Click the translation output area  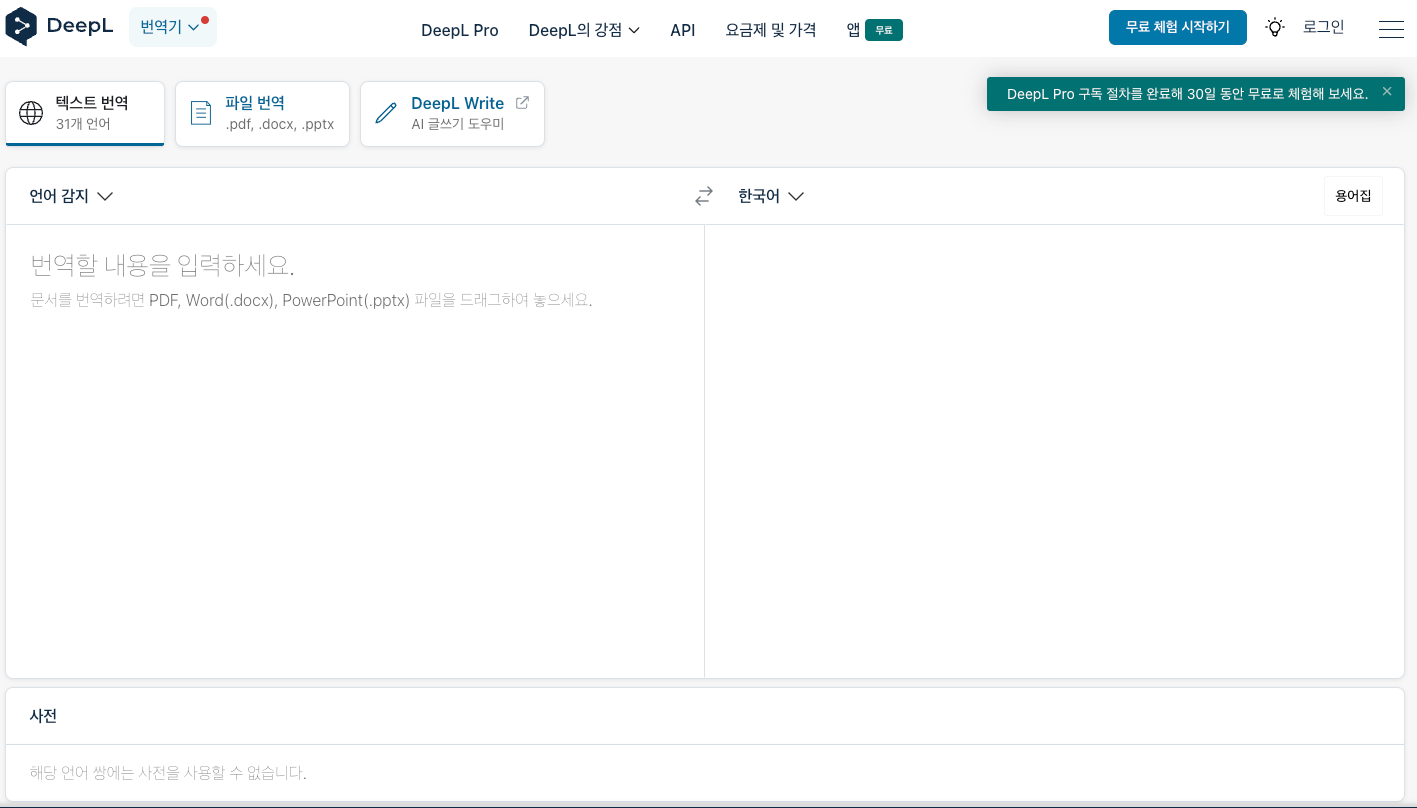click(1054, 450)
